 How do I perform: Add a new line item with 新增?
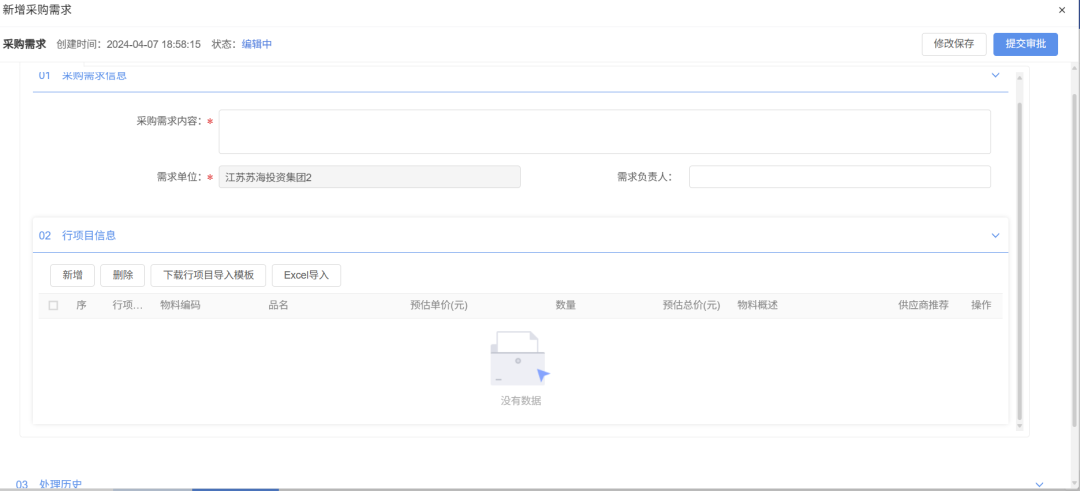pyautogui.click(x=72, y=275)
